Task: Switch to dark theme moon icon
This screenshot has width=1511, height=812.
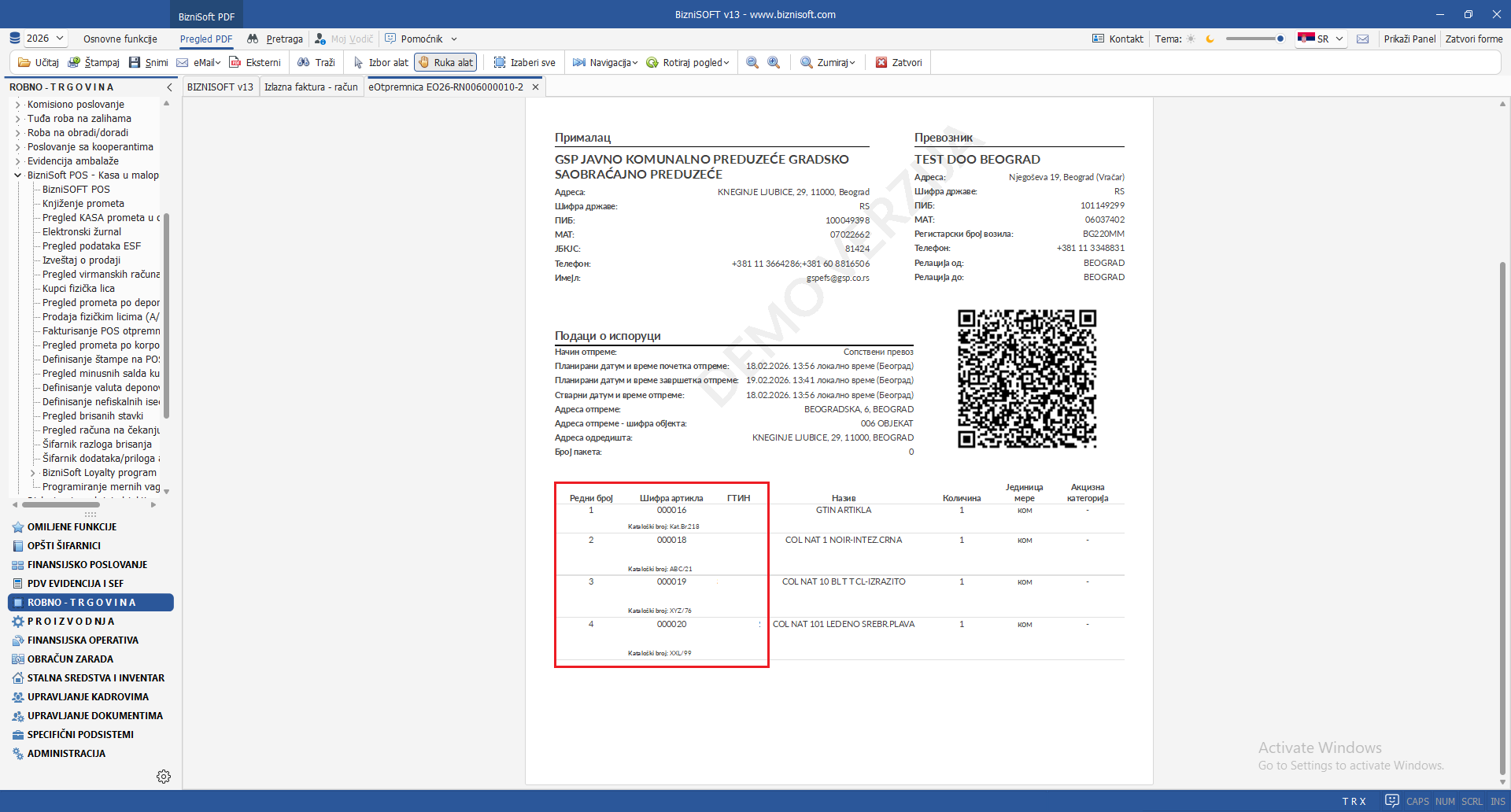Action: [1210, 39]
